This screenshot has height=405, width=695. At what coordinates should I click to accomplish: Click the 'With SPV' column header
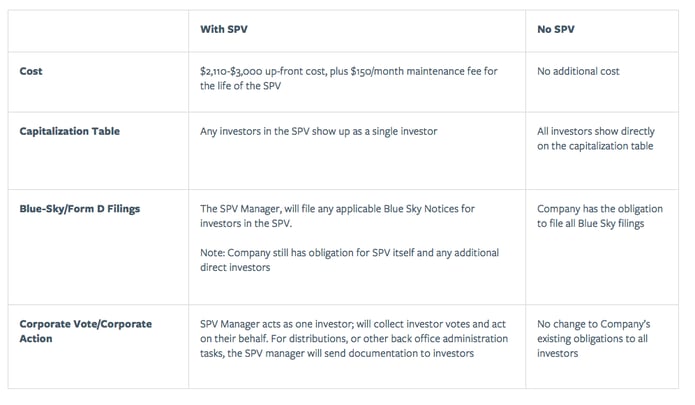coord(224,29)
